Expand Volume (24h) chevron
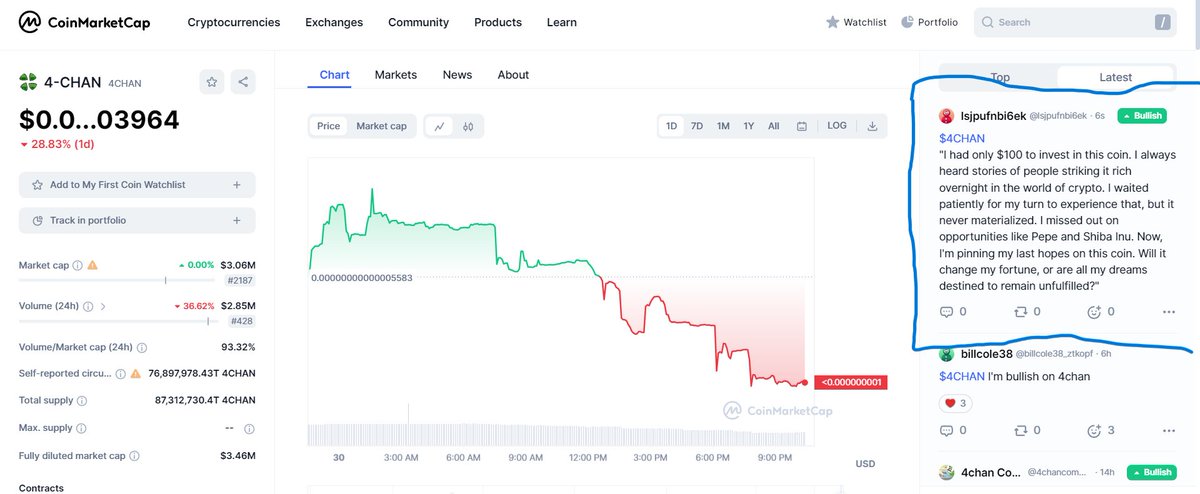Image resolution: width=1200 pixels, height=494 pixels. (102, 306)
